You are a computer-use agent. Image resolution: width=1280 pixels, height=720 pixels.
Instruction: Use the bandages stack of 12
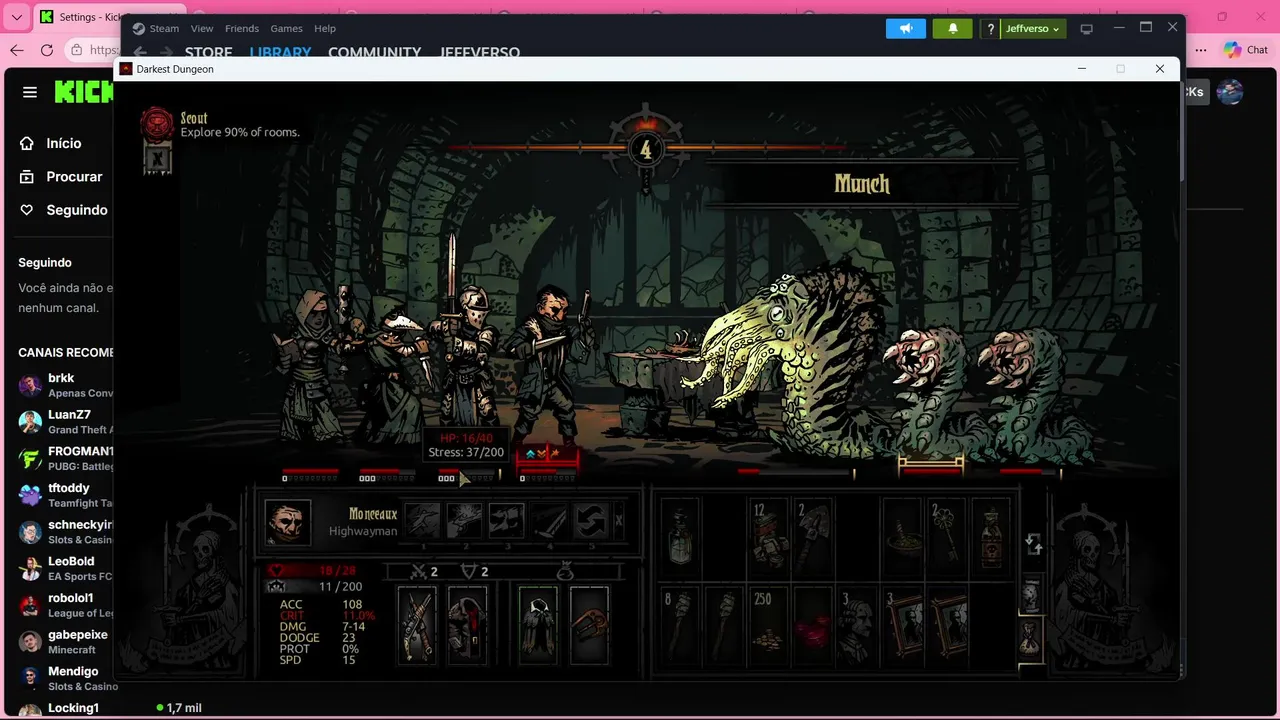coord(768,535)
